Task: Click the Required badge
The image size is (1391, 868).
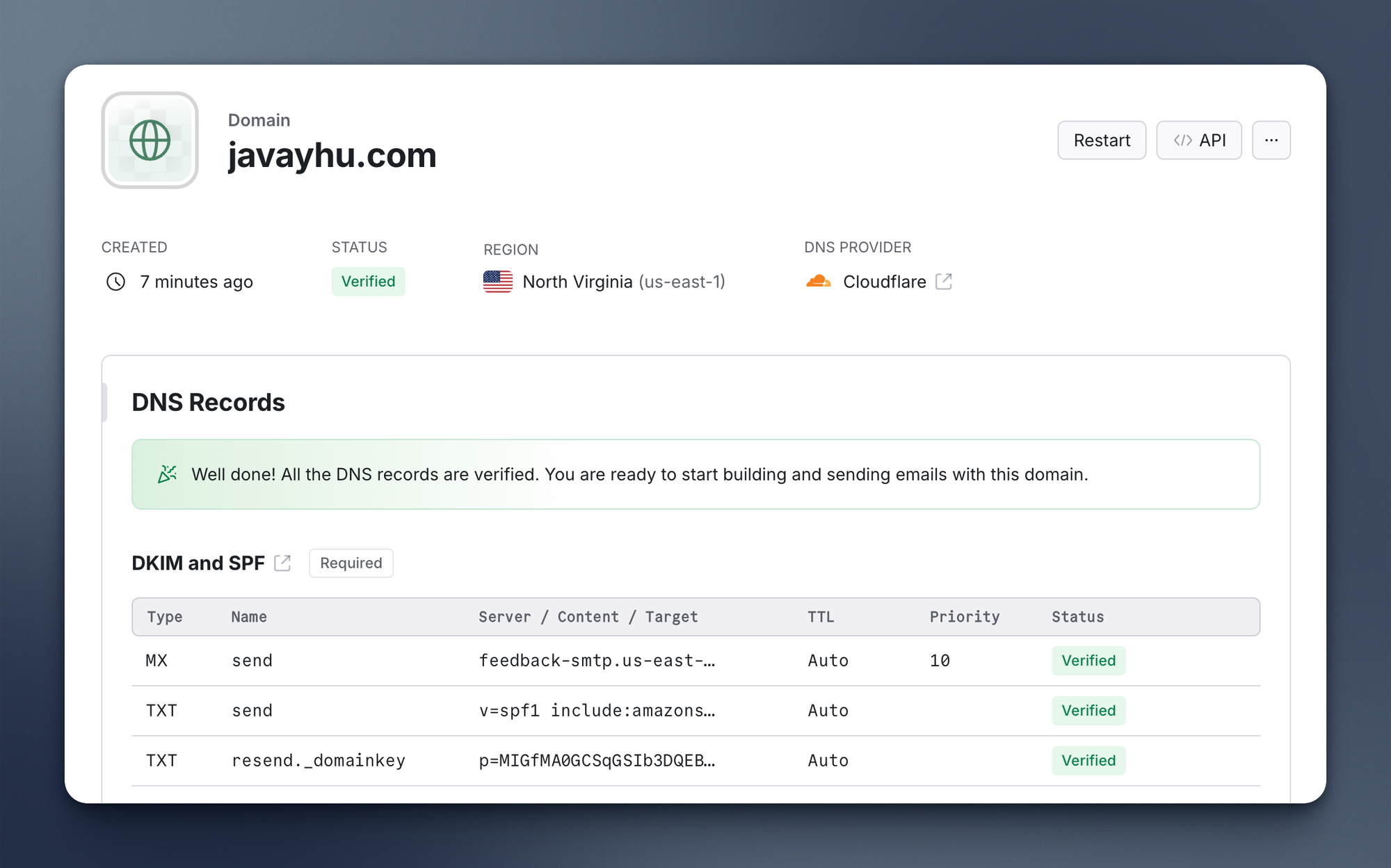Action: point(351,563)
